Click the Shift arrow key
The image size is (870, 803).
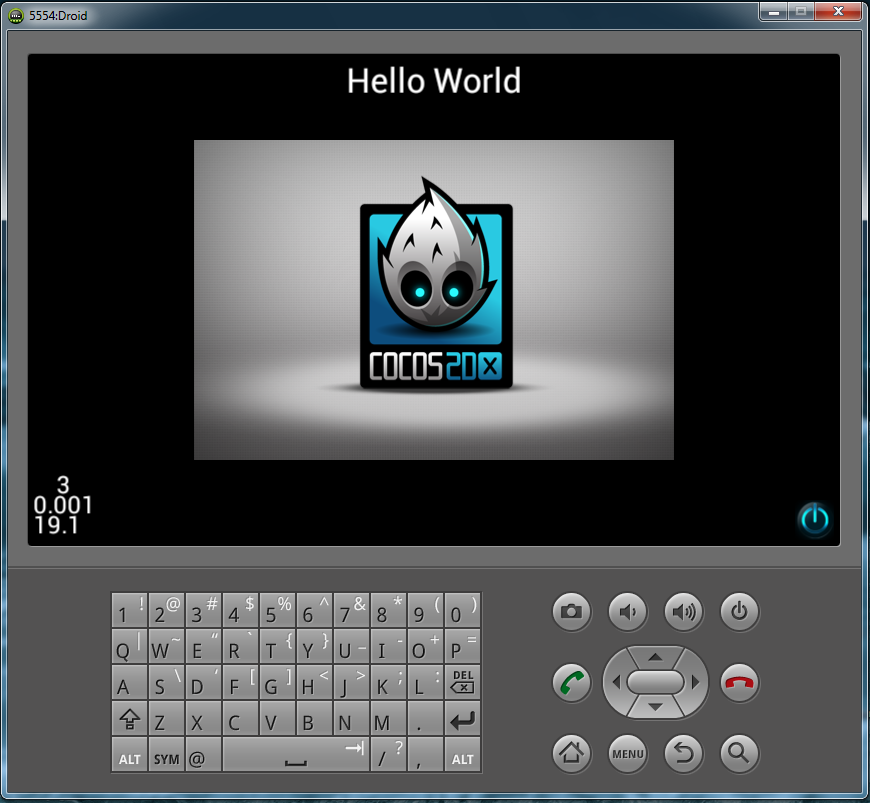(x=129, y=718)
